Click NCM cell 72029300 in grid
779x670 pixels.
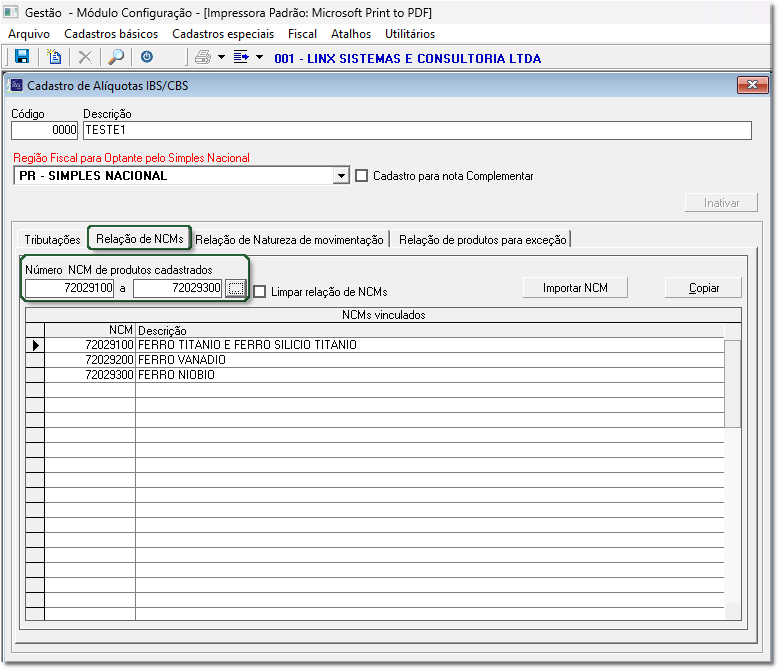coord(90,375)
